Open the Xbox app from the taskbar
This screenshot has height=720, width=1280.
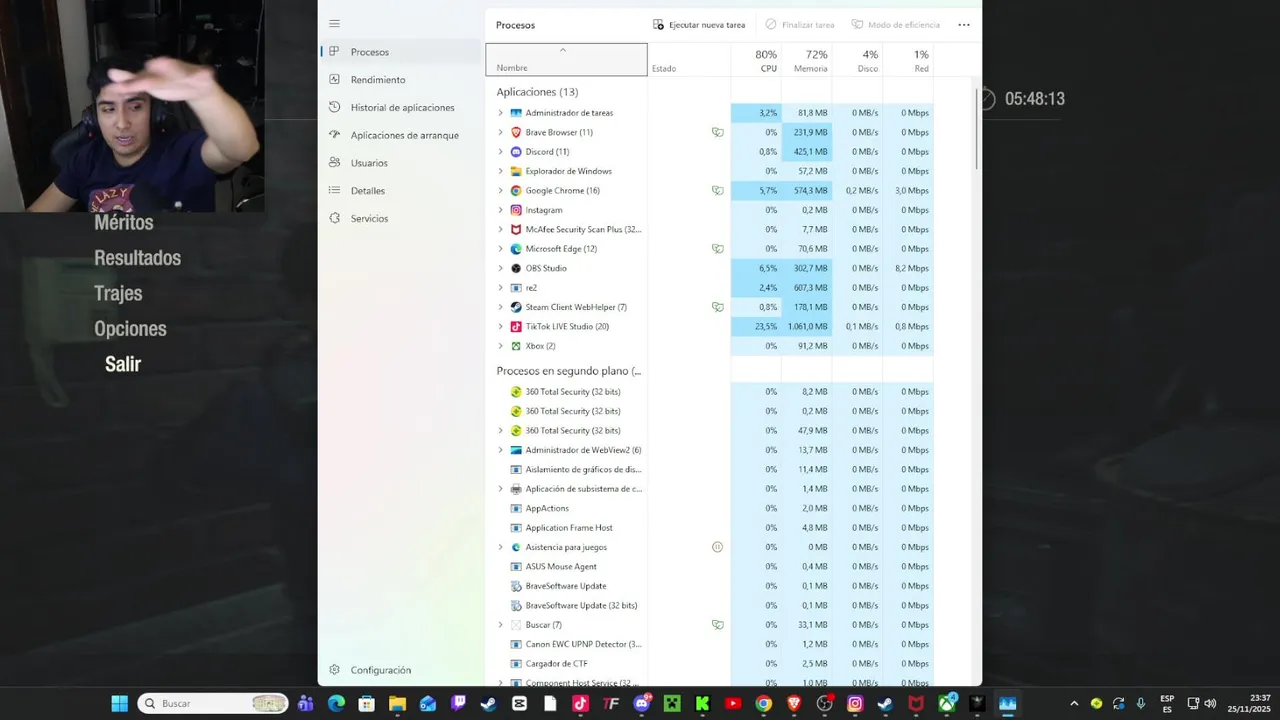(x=946, y=703)
